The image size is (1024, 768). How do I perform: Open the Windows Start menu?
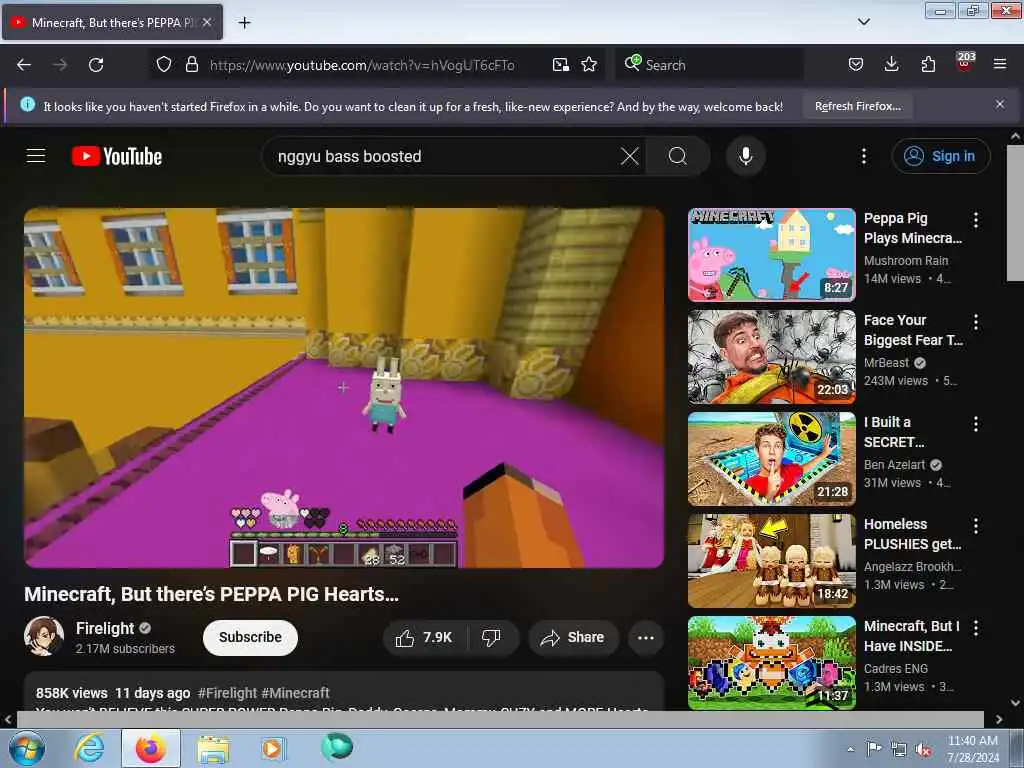26,748
